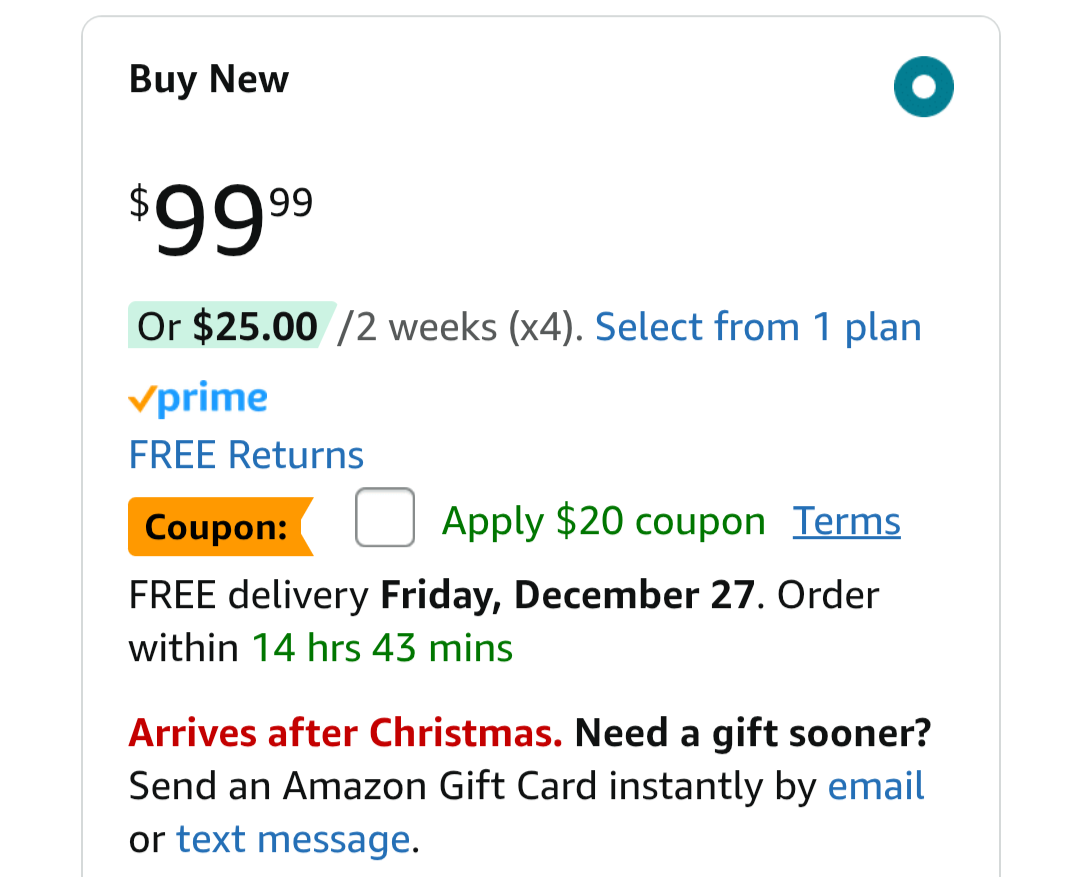Click the "Friday, December 27" delivery date
The width and height of the screenshot is (1080, 877).
click(x=566, y=595)
